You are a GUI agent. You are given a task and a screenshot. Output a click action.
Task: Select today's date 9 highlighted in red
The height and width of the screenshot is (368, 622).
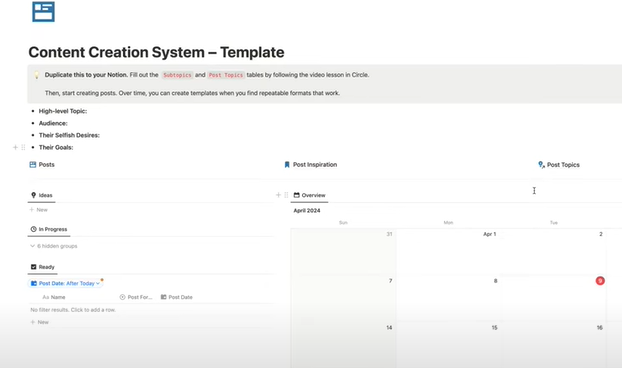pos(600,281)
